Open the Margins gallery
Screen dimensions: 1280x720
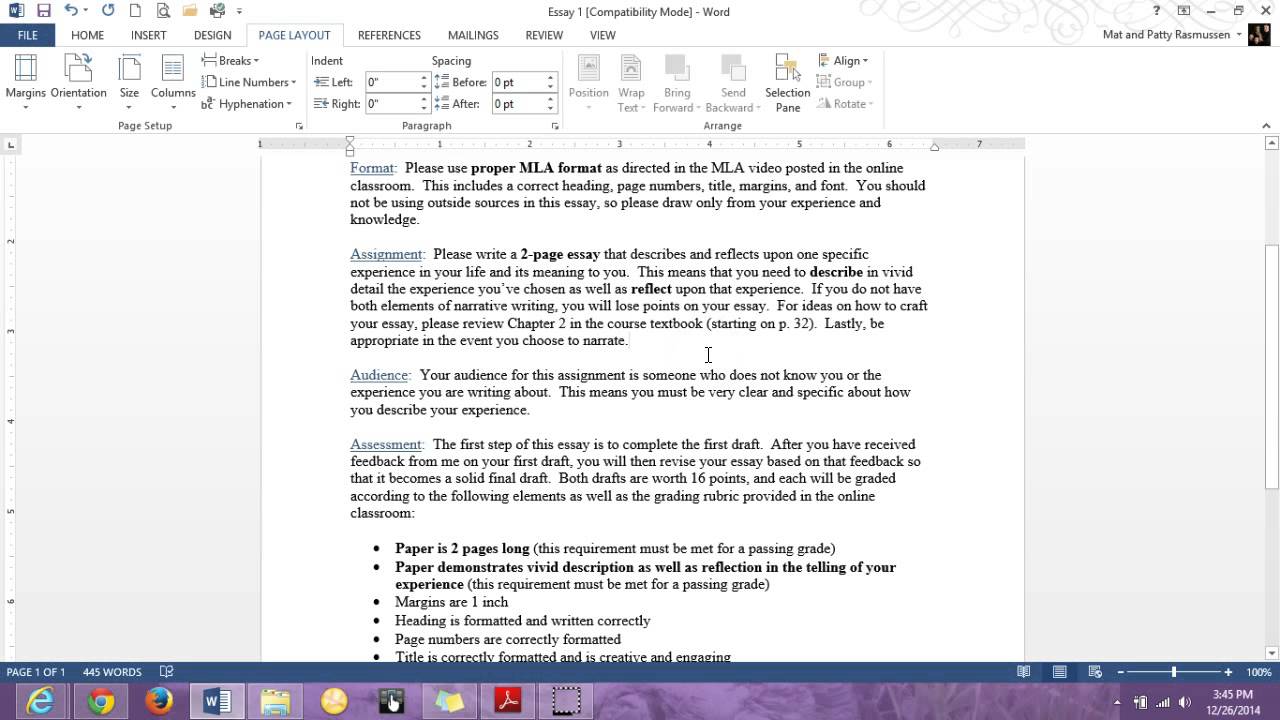tap(25, 82)
